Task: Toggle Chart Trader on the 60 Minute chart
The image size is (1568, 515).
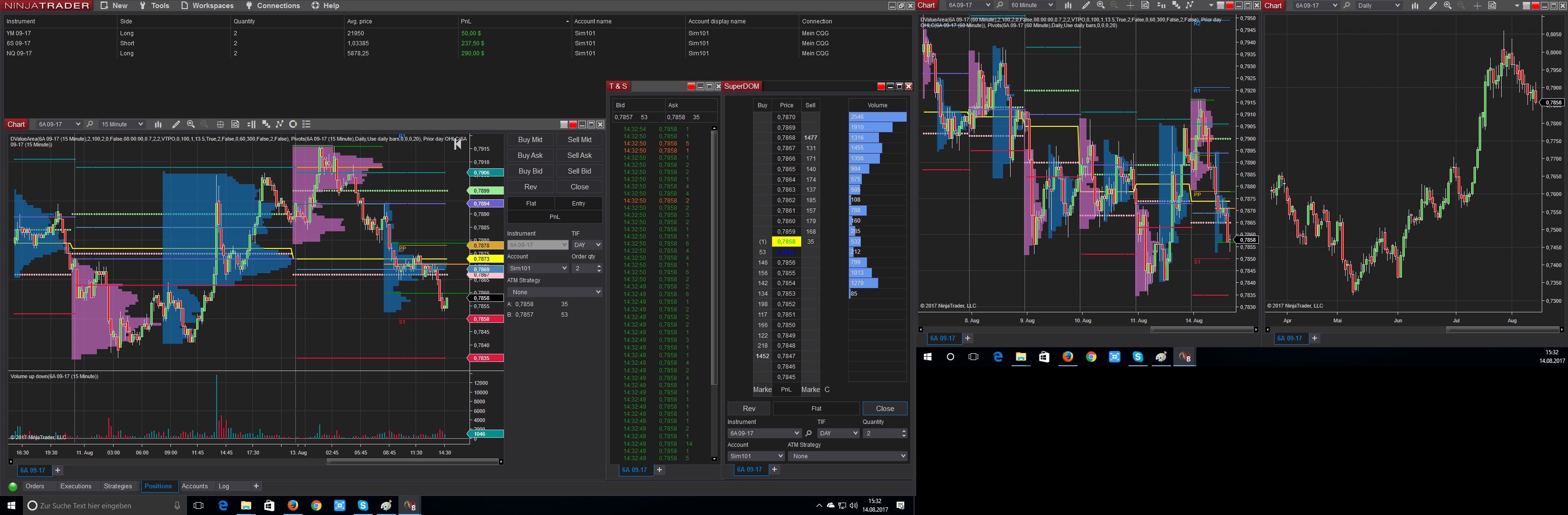Action: (x=1161, y=5)
